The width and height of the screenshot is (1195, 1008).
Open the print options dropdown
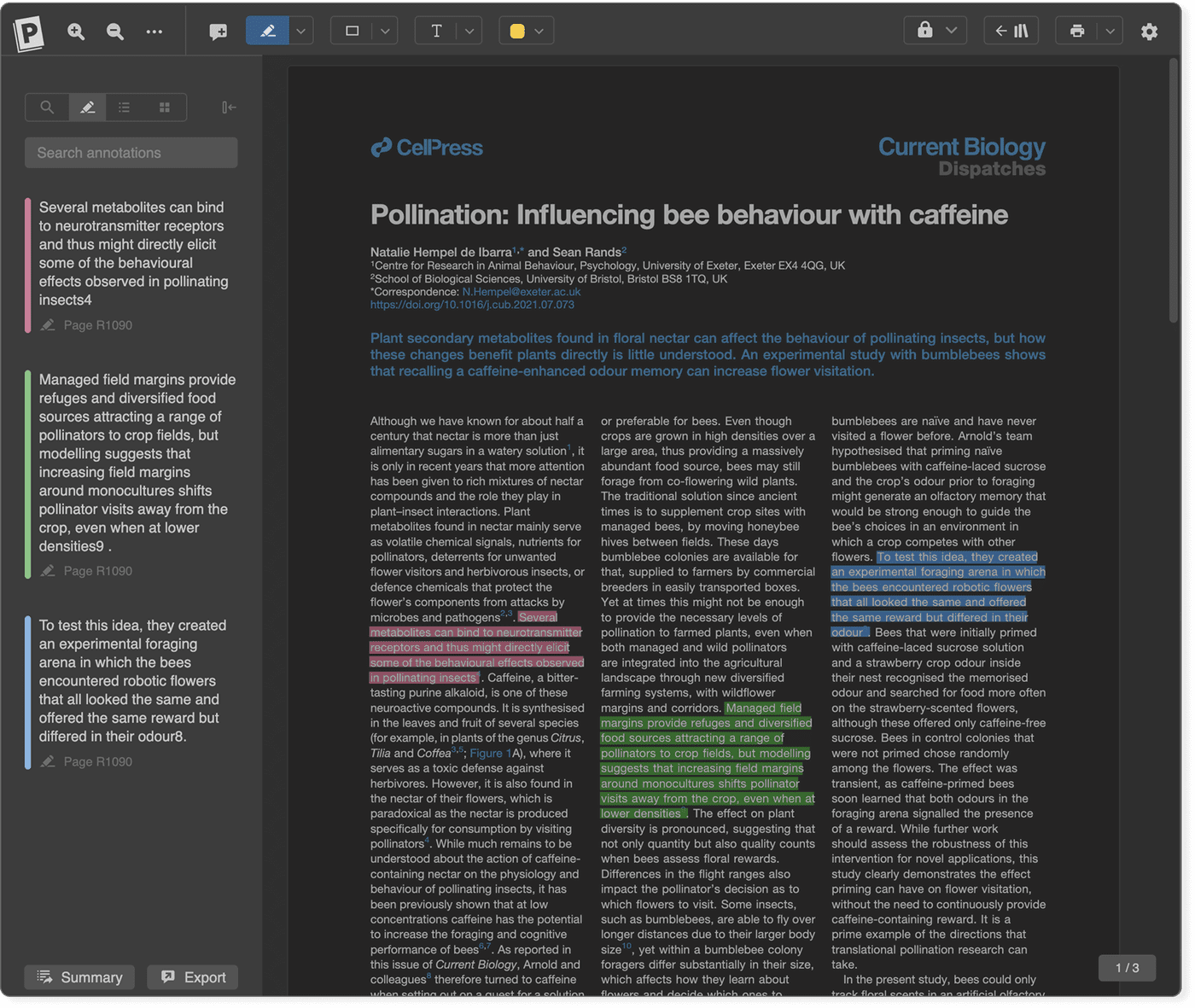(1110, 30)
